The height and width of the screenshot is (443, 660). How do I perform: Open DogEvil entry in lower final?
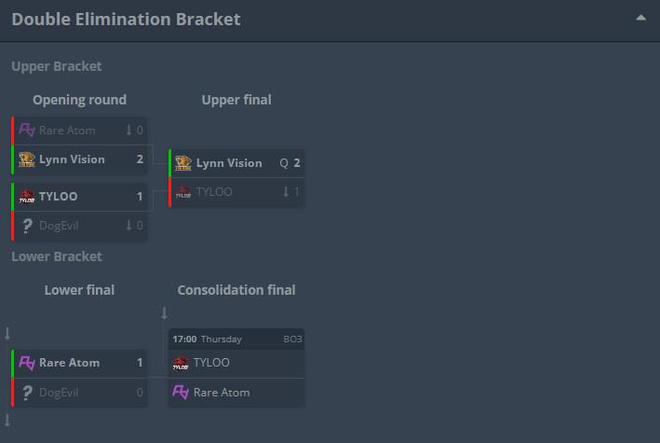pyautogui.click(x=80, y=392)
